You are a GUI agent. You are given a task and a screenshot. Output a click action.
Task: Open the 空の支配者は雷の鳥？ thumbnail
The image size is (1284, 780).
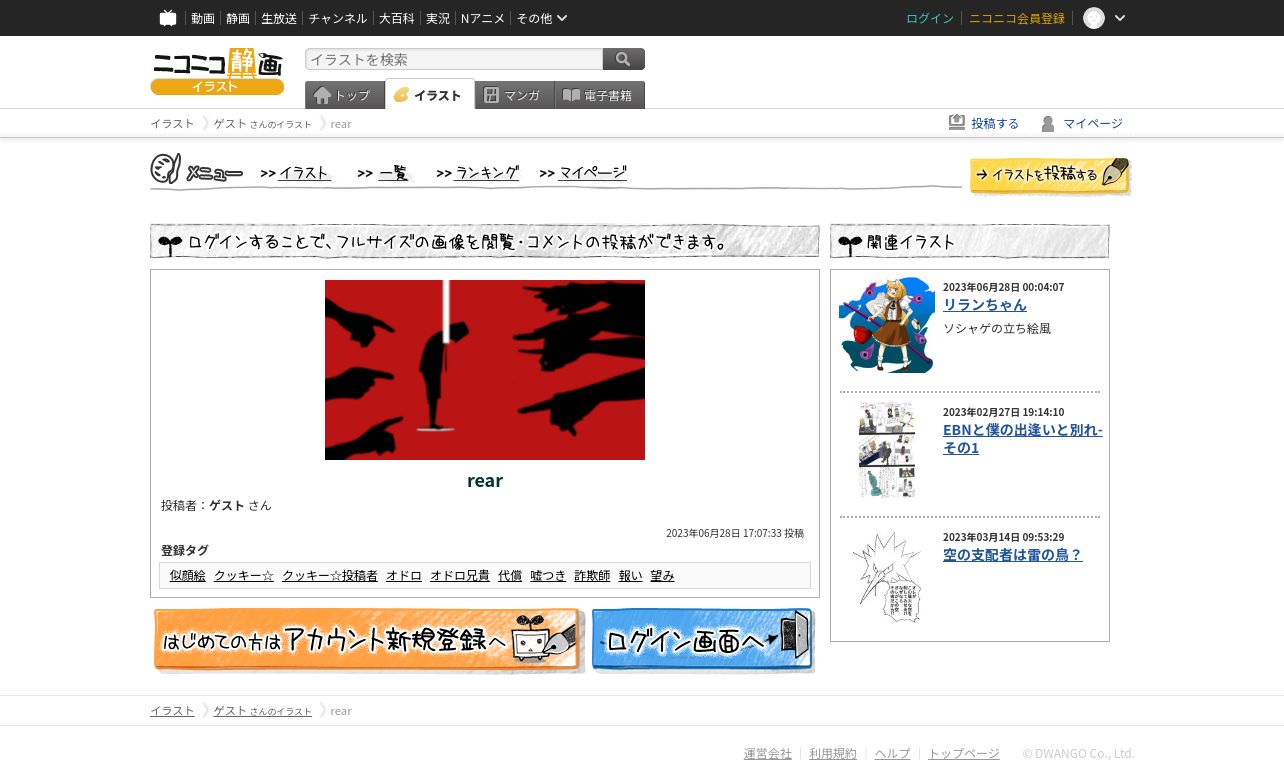pyautogui.click(x=887, y=576)
